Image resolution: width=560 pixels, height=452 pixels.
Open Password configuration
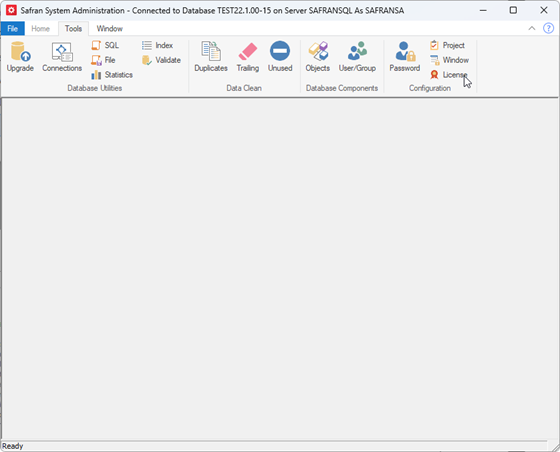pyautogui.click(x=404, y=57)
